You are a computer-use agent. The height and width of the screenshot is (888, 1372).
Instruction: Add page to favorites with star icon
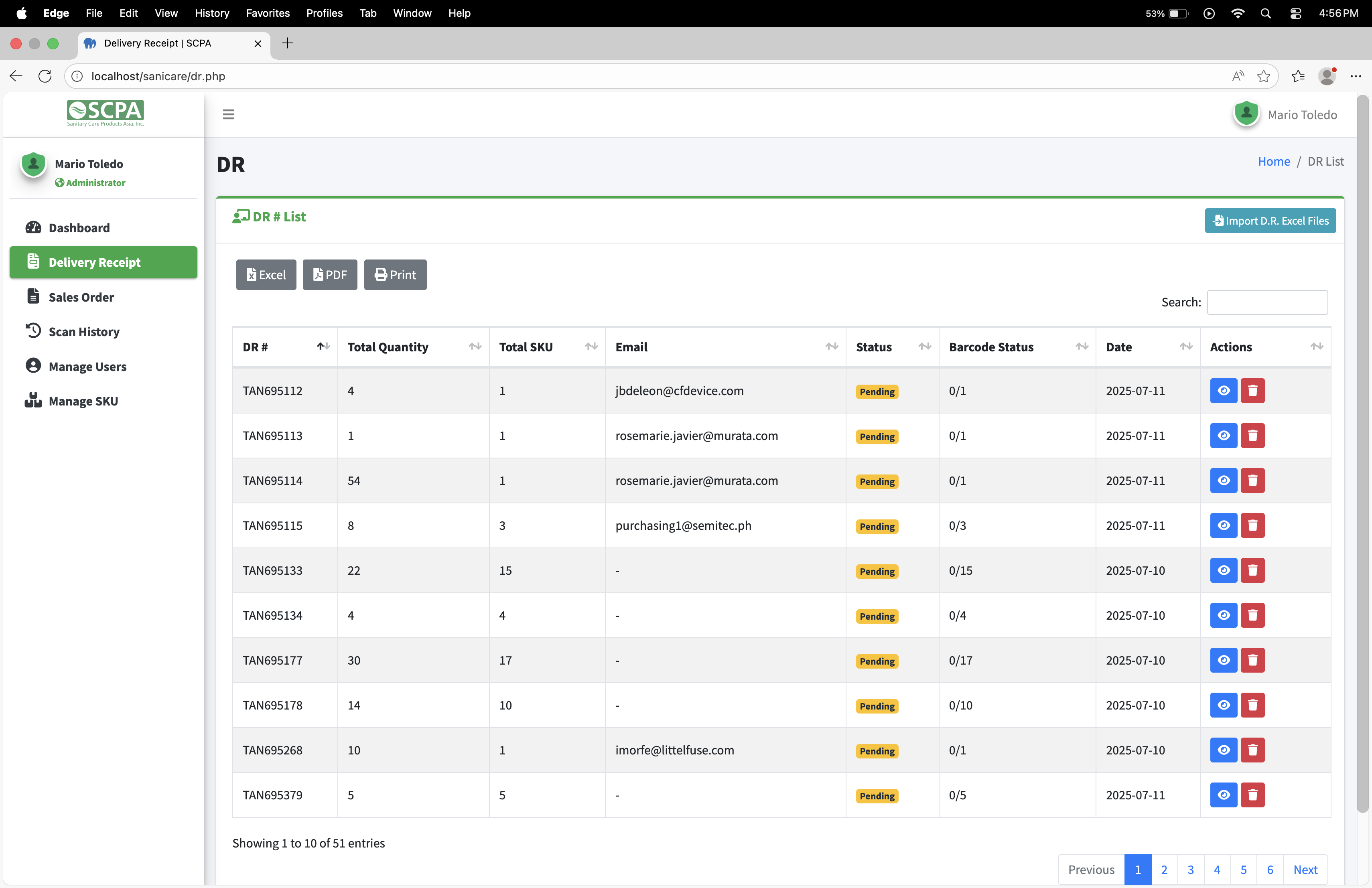[x=1263, y=76]
